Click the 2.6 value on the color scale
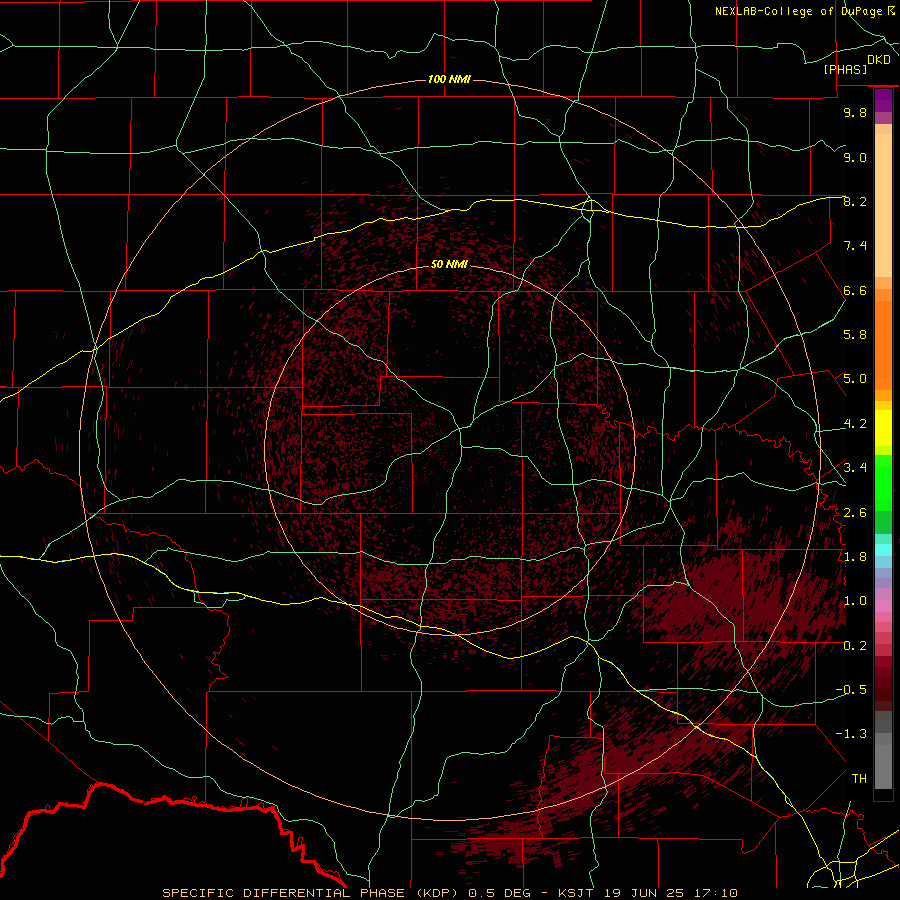900x900 pixels. click(855, 513)
